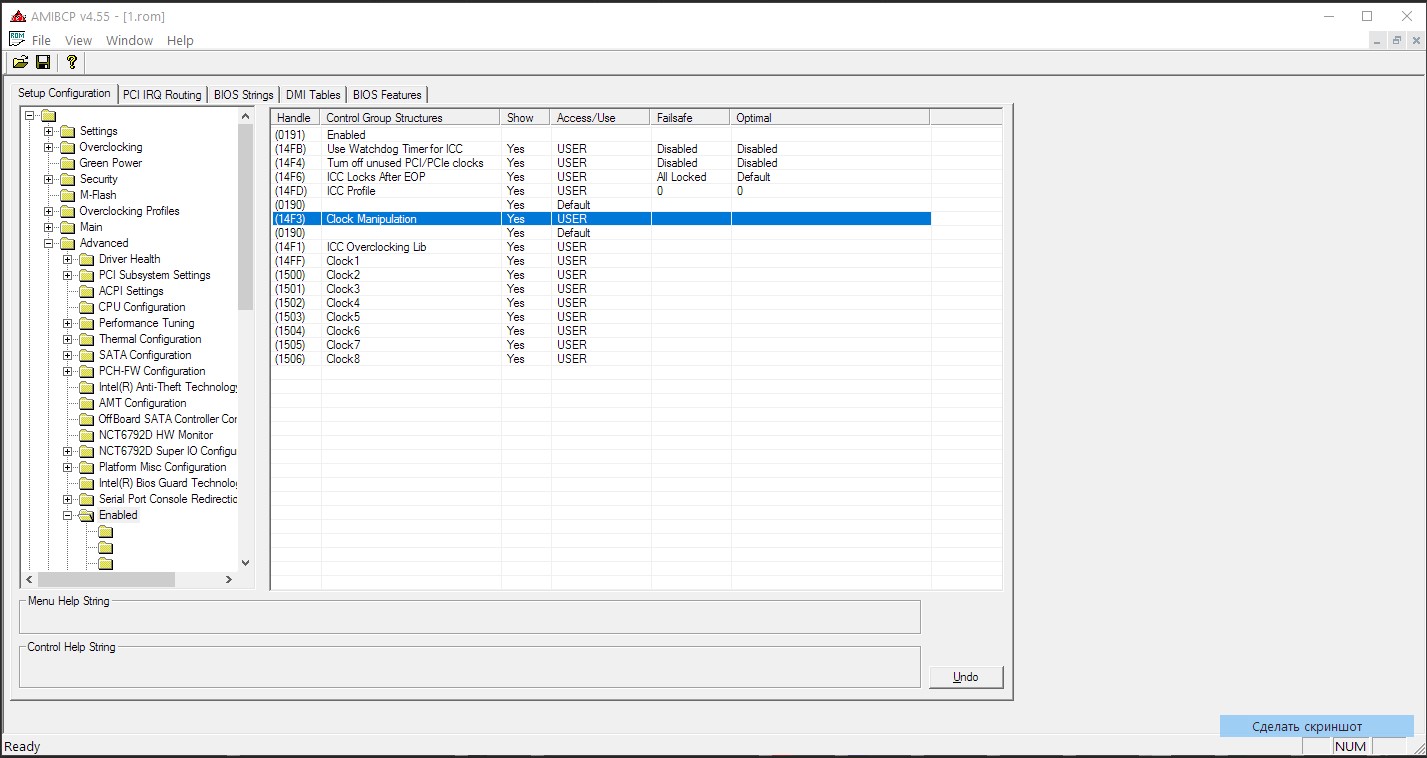1427x758 pixels.
Task: Open the Help menu
Action: point(180,40)
